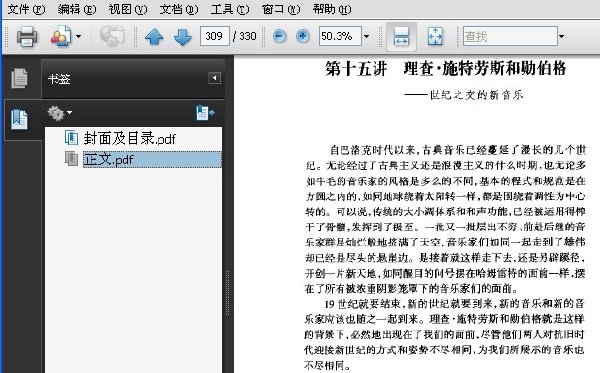Click the page count text 330

(248, 36)
